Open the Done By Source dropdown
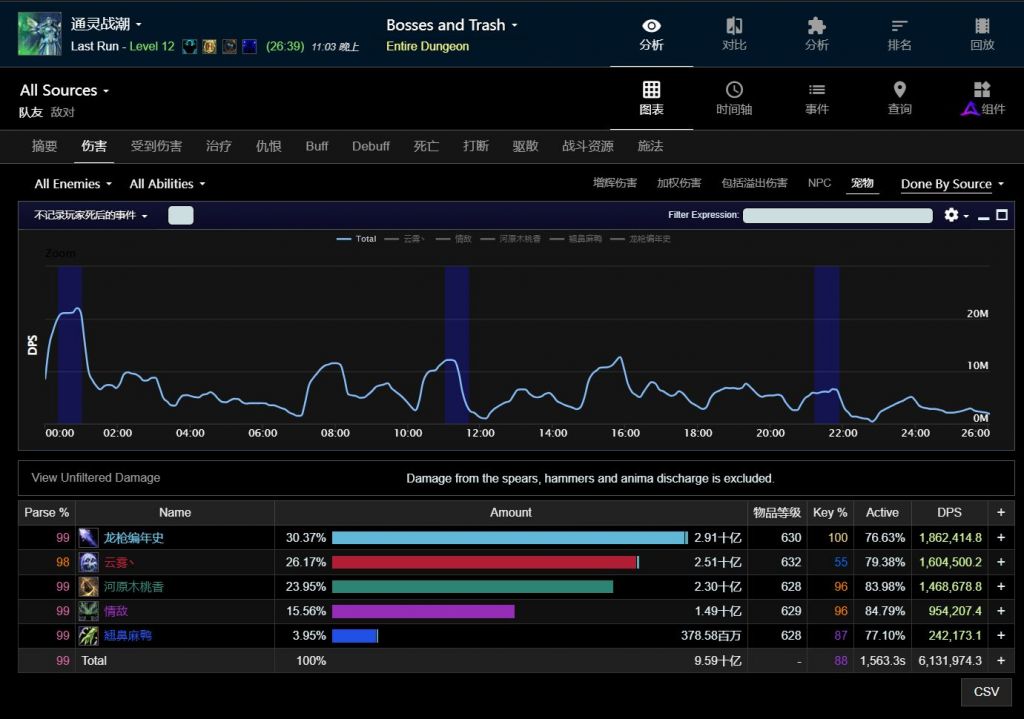 pos(952,184)
